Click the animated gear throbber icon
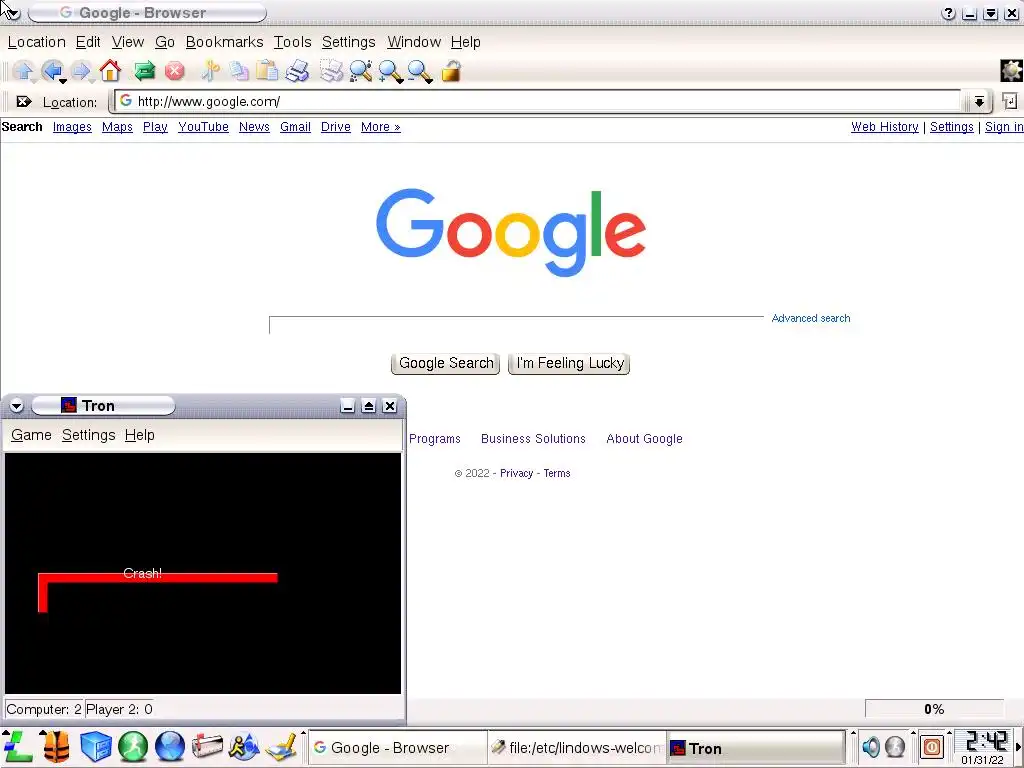The width and height of the screenshot is (1024, 768). point(1012,71)
